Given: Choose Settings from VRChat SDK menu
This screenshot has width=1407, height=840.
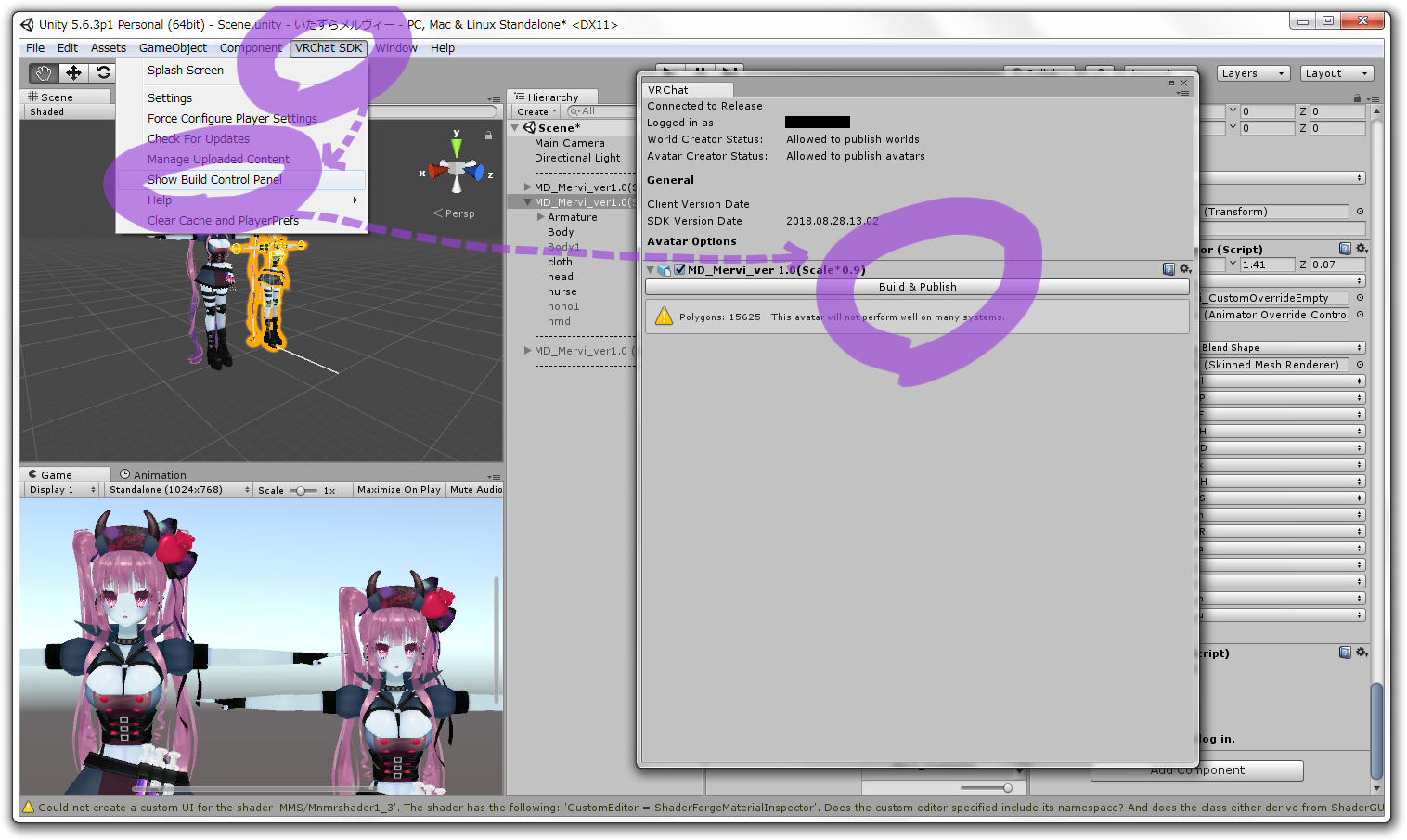Looking at the screenshot, I should (241, 98).
